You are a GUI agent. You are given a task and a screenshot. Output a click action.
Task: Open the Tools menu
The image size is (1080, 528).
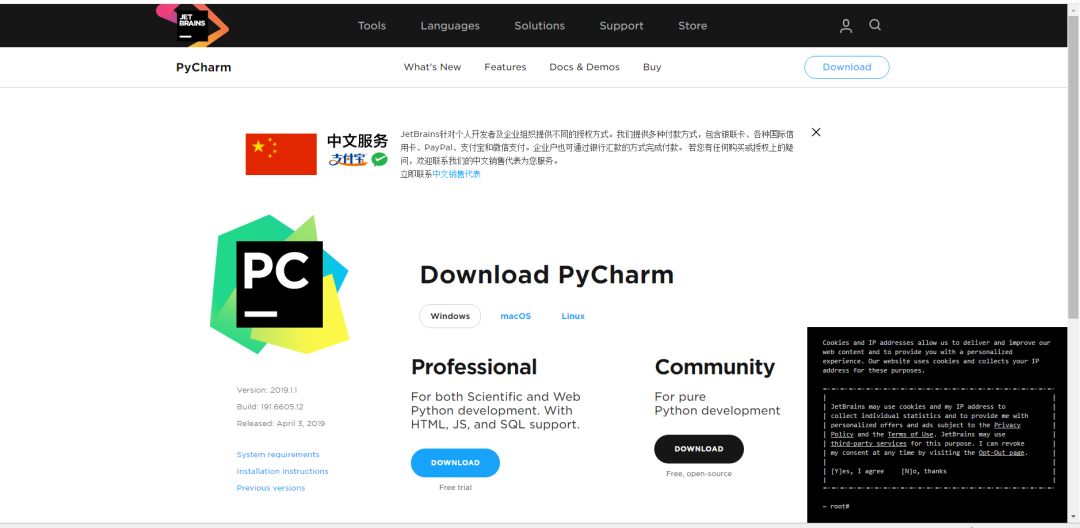point(372,25)
